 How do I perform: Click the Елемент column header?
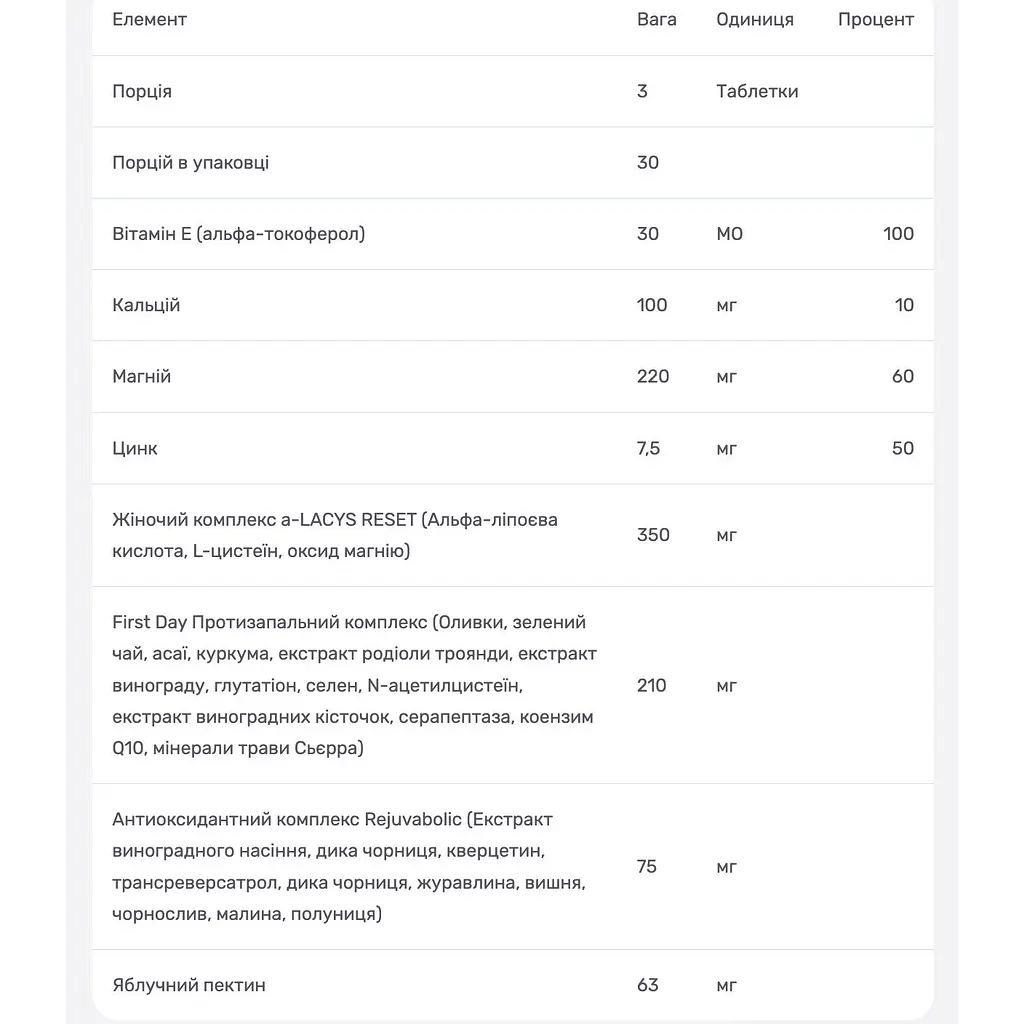click(x=149, y=20)
